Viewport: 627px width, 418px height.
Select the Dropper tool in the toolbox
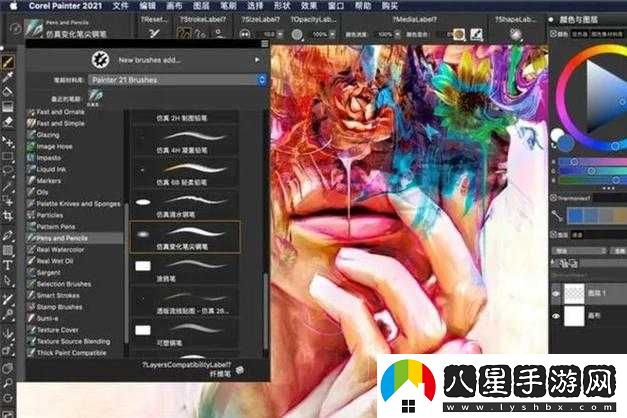[8, 77]
